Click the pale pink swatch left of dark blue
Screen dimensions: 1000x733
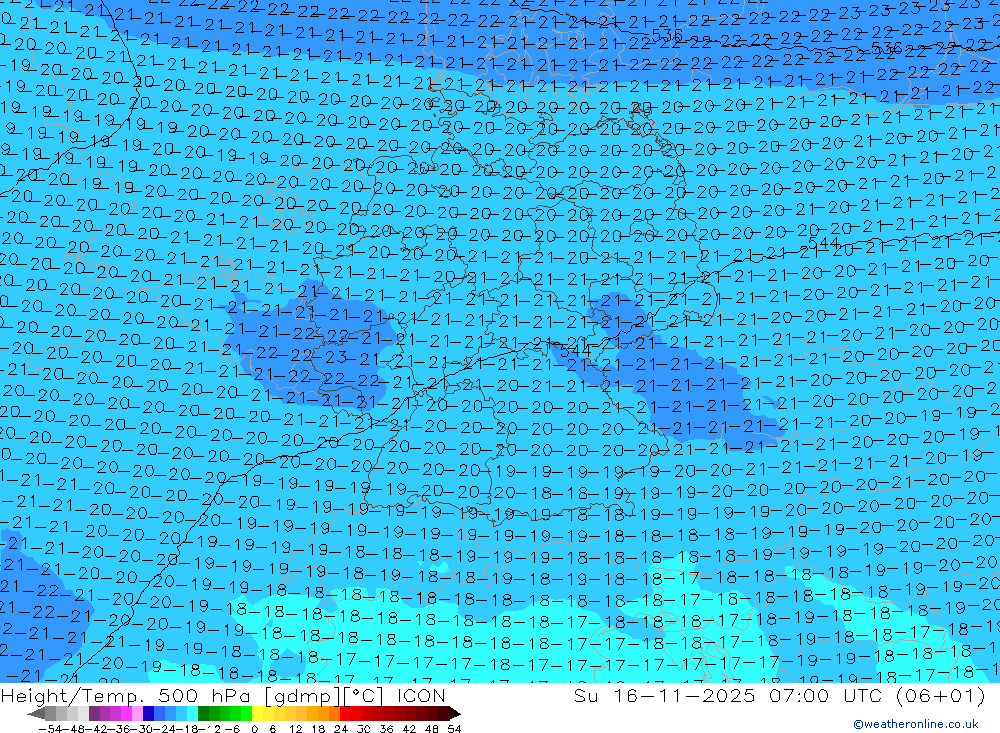(x=137, y=713)
